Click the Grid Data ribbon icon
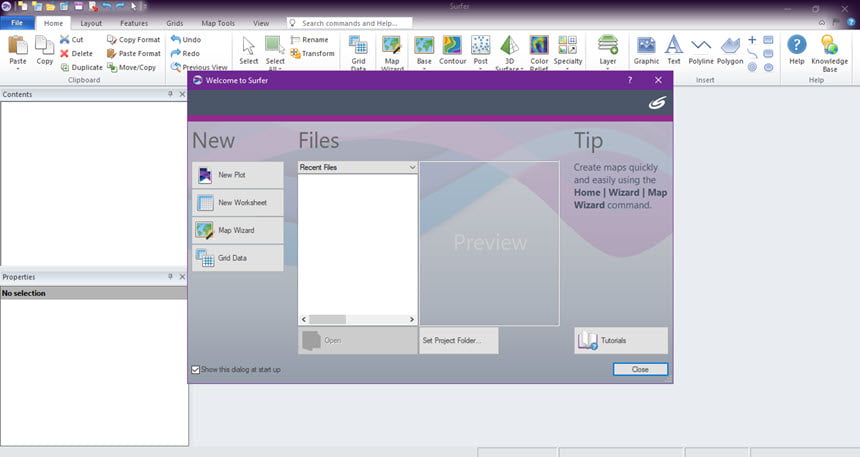 click(x=358, y=46)
